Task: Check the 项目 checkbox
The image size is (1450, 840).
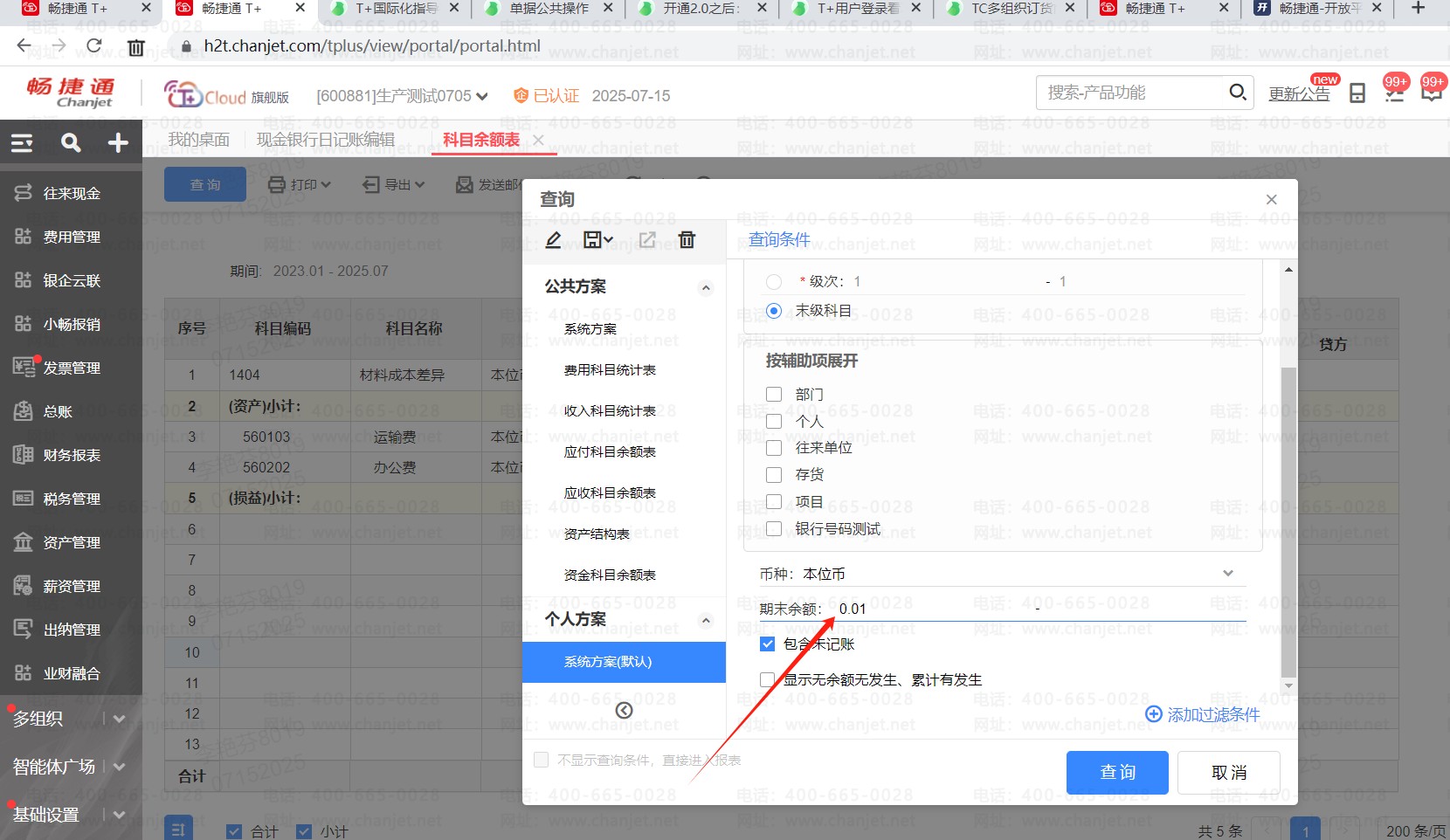Action: click(x=774, y=502)
